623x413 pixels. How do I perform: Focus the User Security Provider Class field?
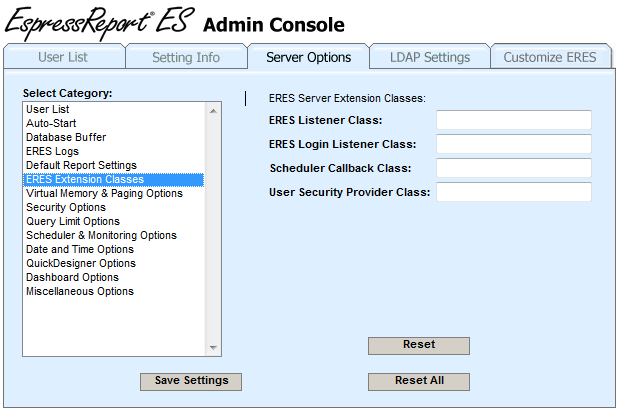514,192
